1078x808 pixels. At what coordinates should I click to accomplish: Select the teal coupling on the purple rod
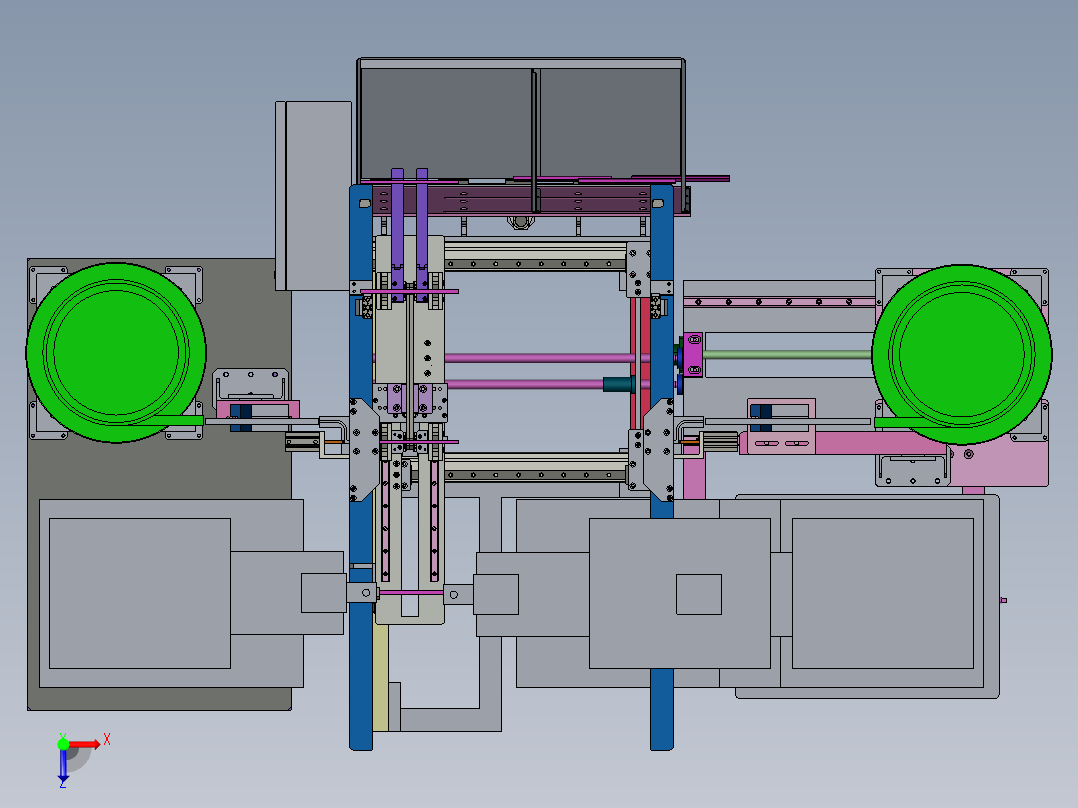619,384
